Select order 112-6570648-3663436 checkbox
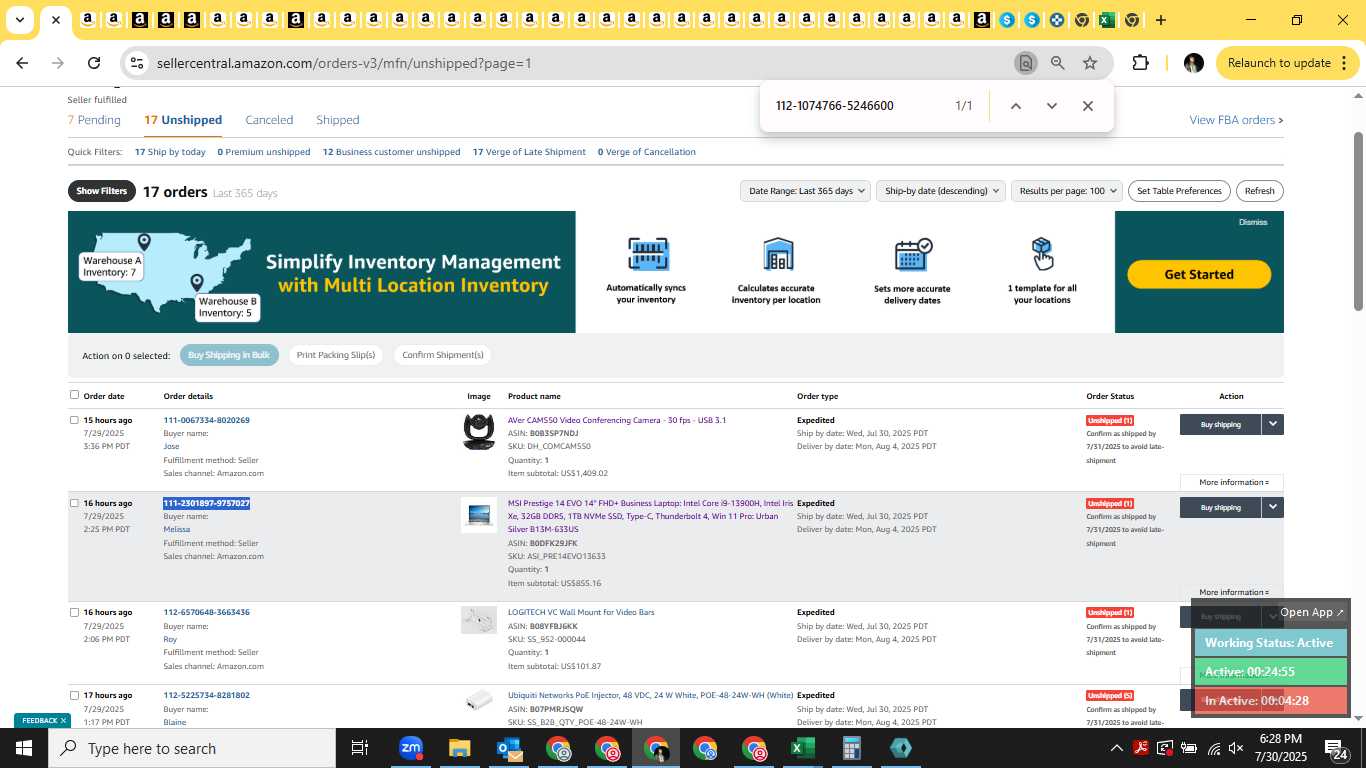 74,612
